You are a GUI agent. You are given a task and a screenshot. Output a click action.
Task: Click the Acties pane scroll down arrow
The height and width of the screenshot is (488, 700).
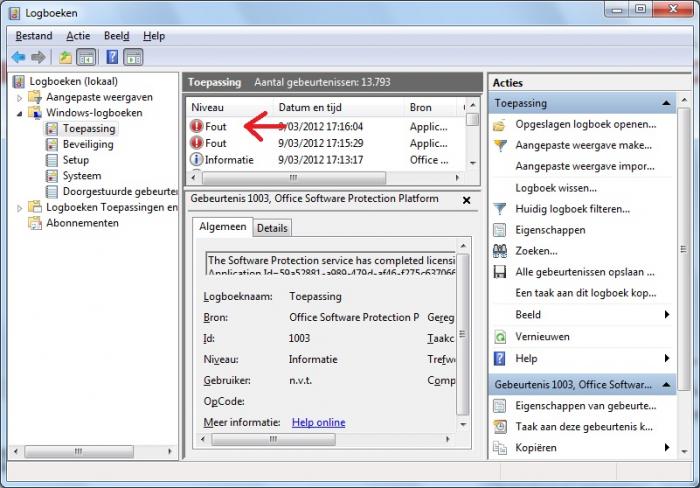[684, 452]
